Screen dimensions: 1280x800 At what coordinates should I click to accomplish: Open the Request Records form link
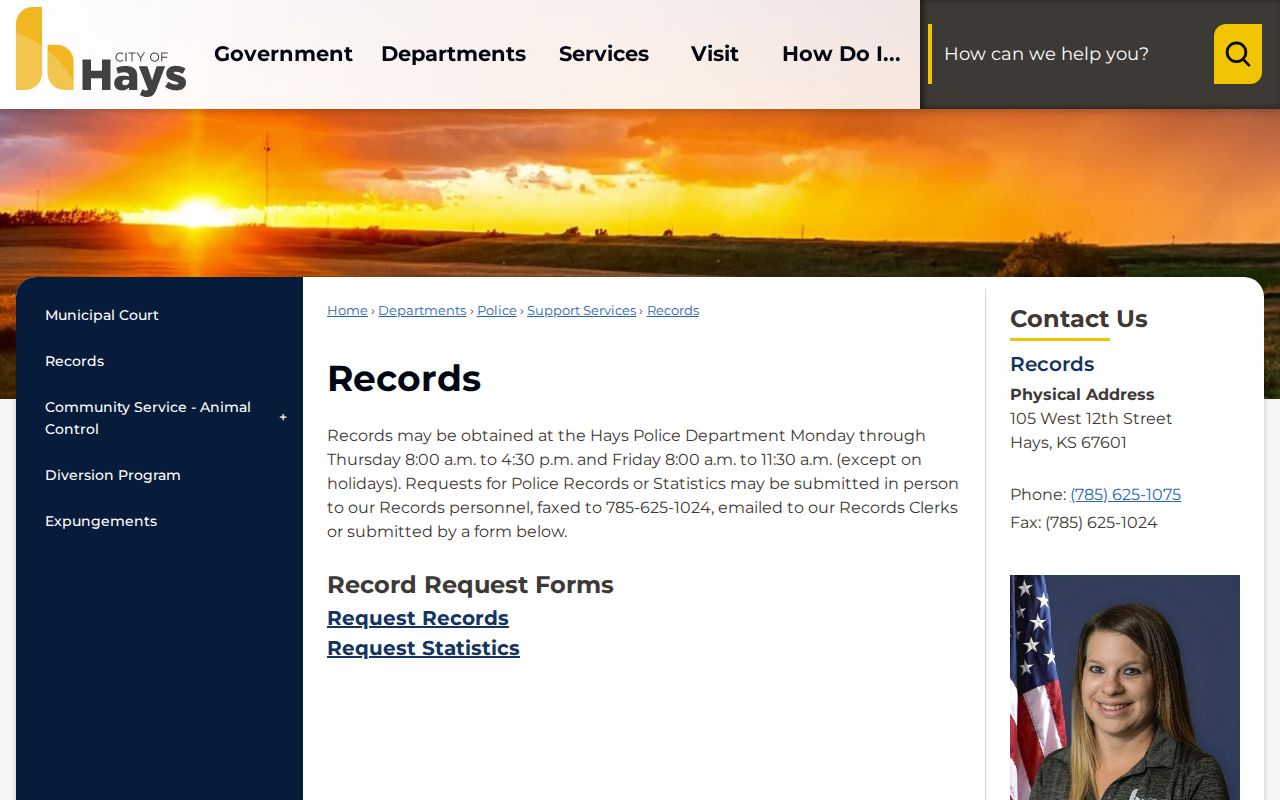[418, 618]
